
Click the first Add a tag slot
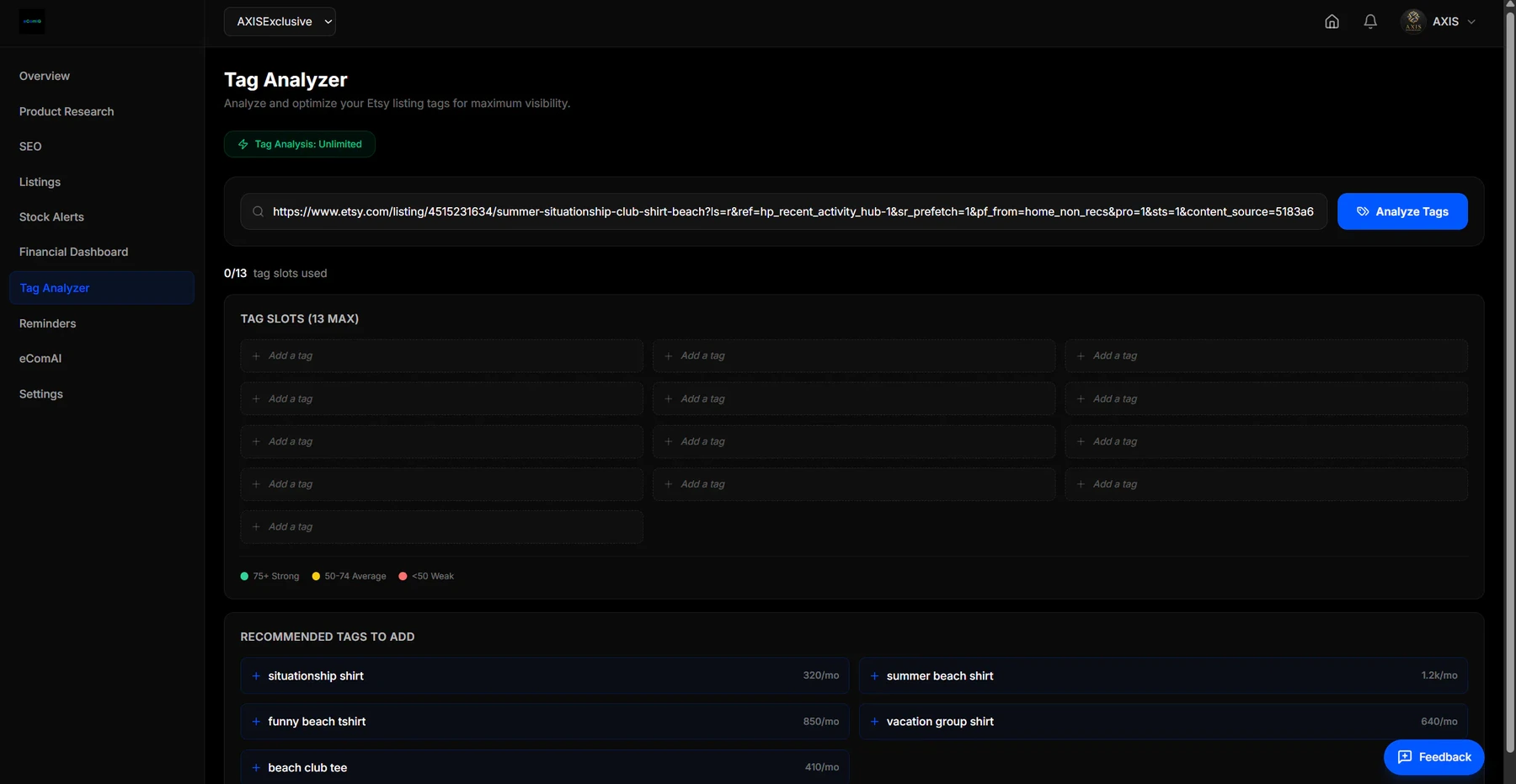[x=441, y=356]
